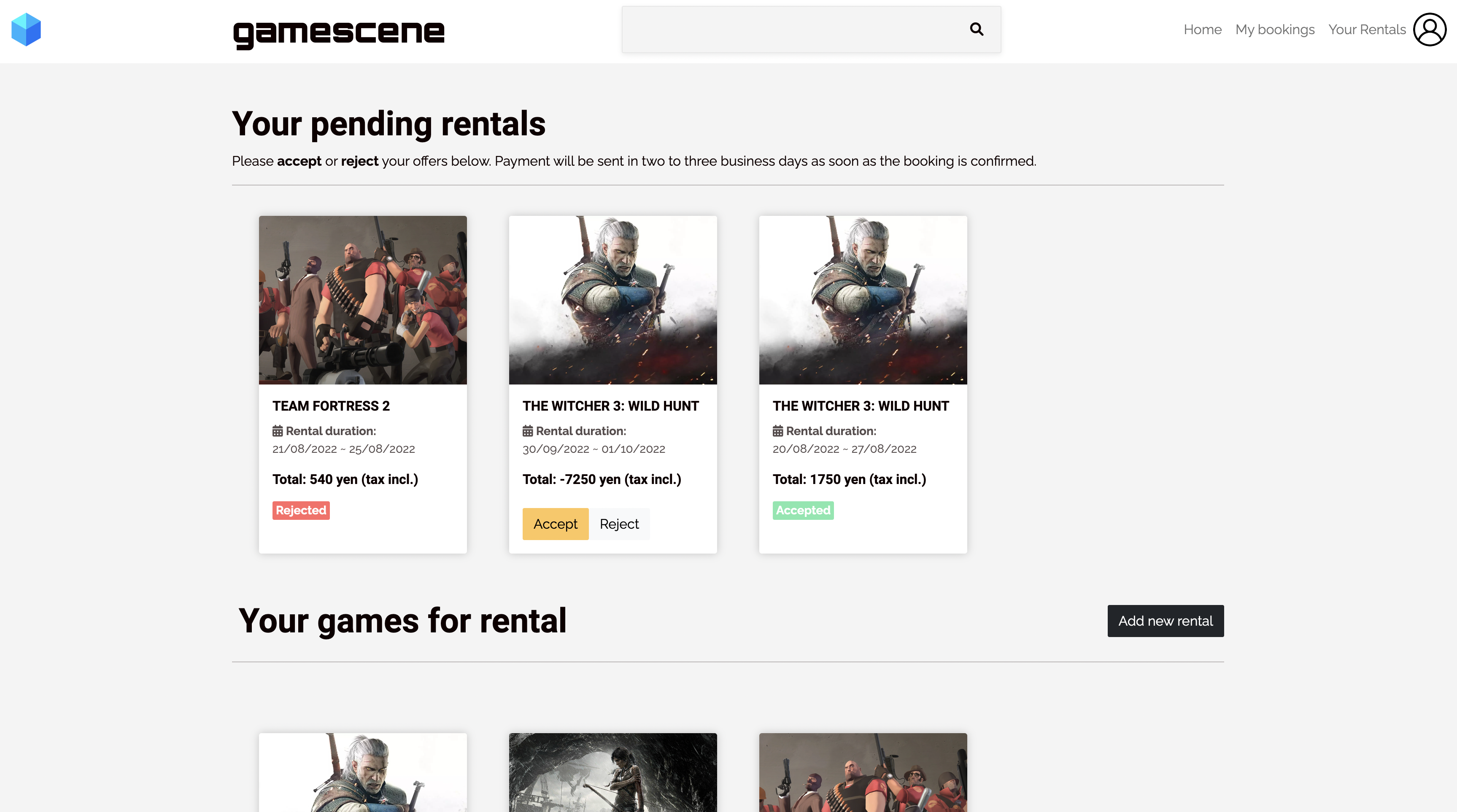Click the Your pending rentals heading
1457x812 pixels.
(x=389, y=124)
